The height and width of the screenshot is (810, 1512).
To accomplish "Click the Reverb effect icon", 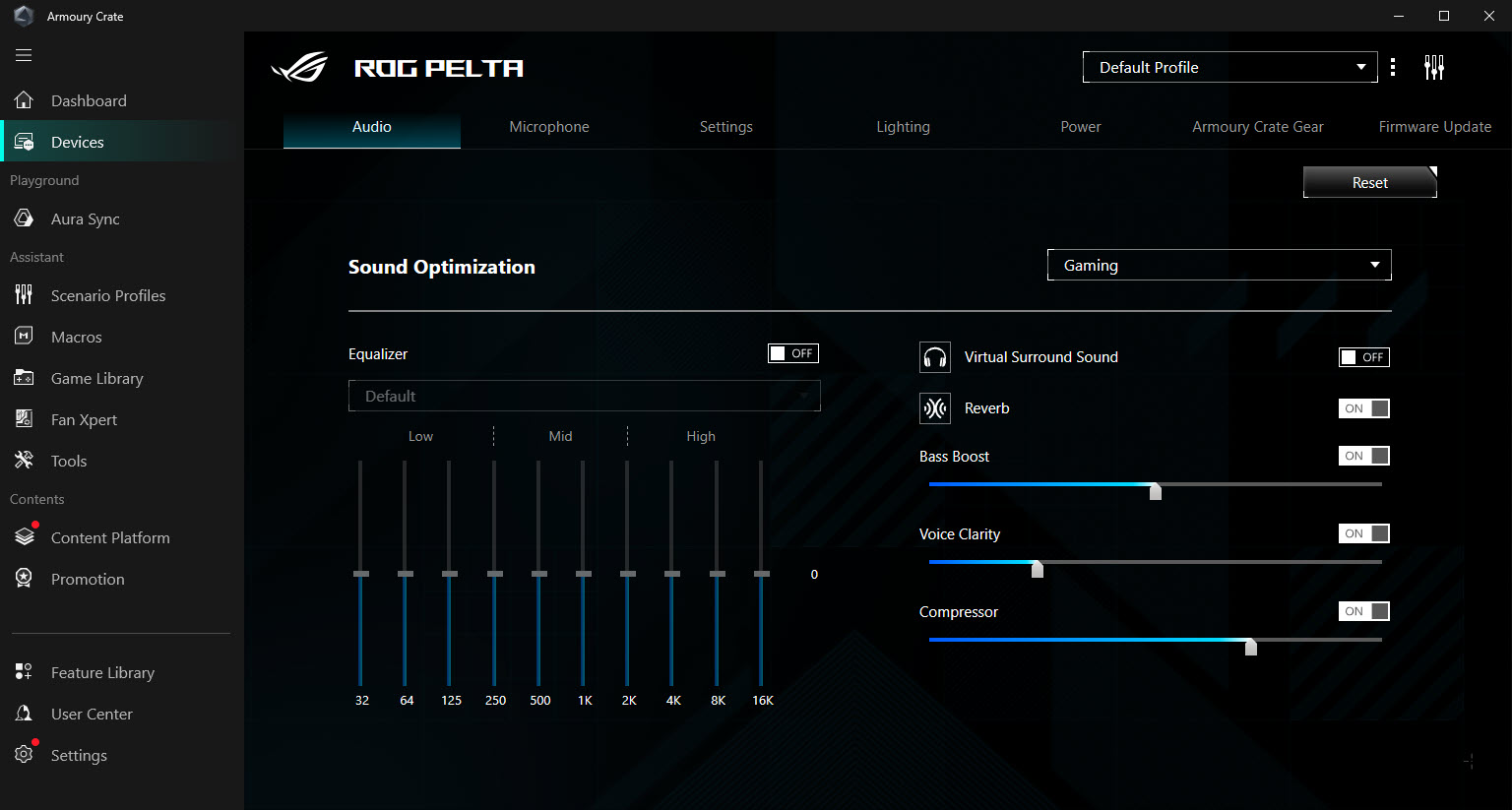I will 935,408.
